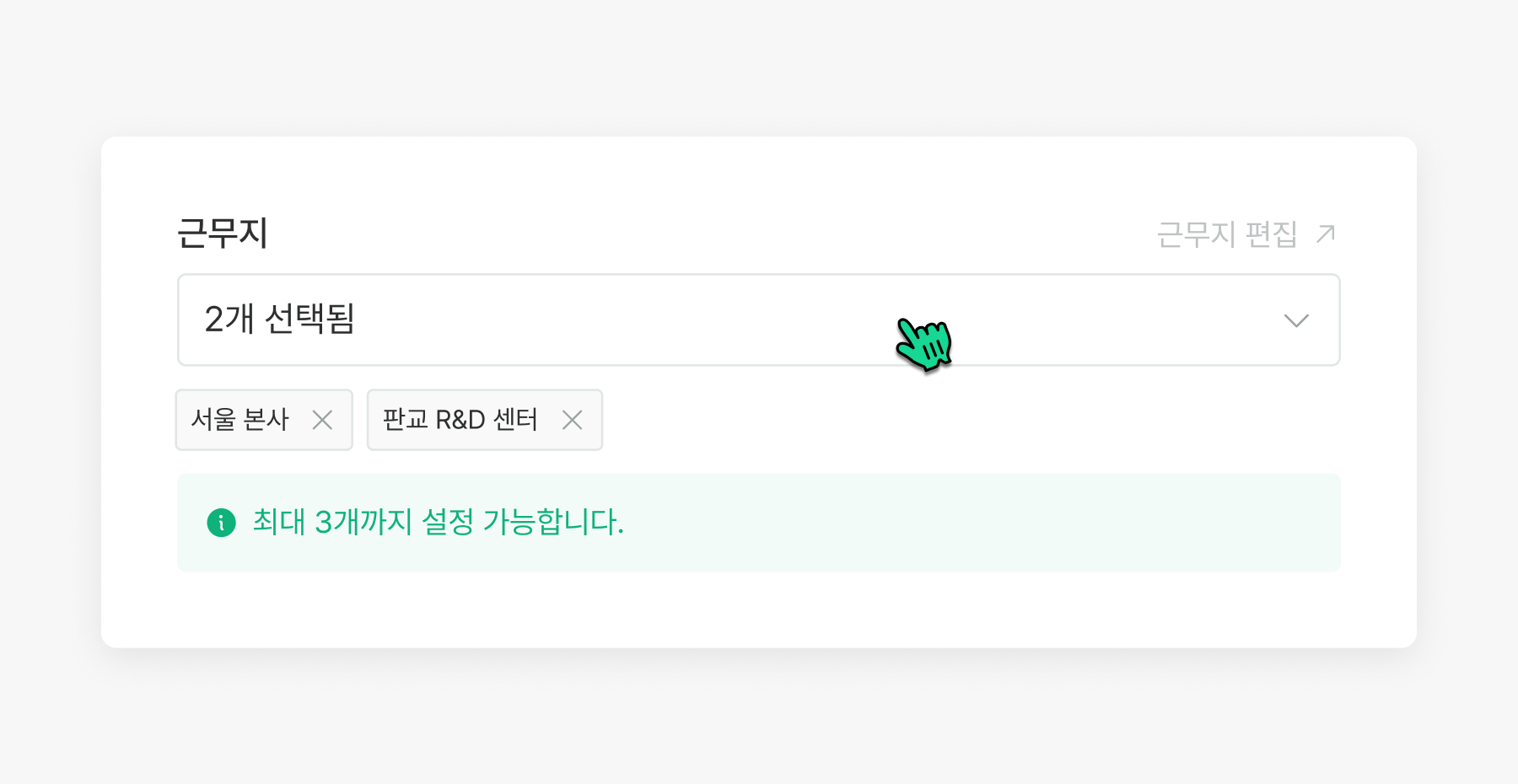Click the "2개 선택됨" text

pos(279,320)
